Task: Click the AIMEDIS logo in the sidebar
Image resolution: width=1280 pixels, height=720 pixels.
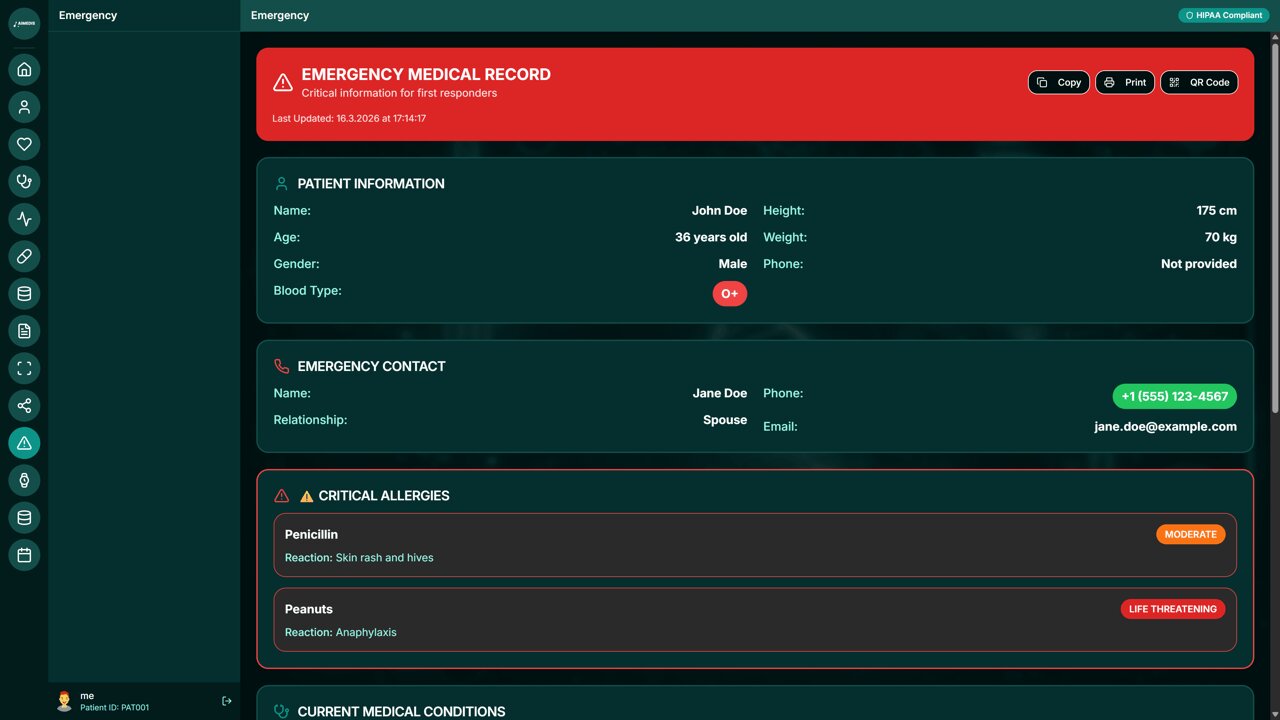Action: [x=24, y=23]
